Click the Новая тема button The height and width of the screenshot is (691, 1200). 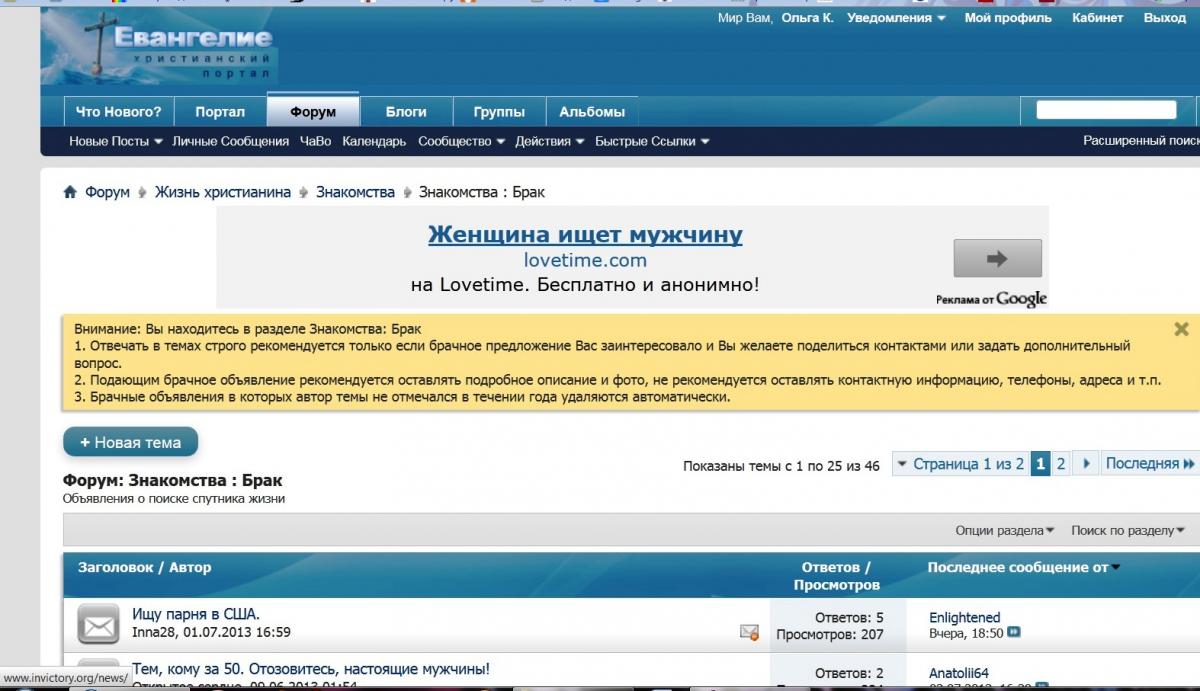click(130, 442)
